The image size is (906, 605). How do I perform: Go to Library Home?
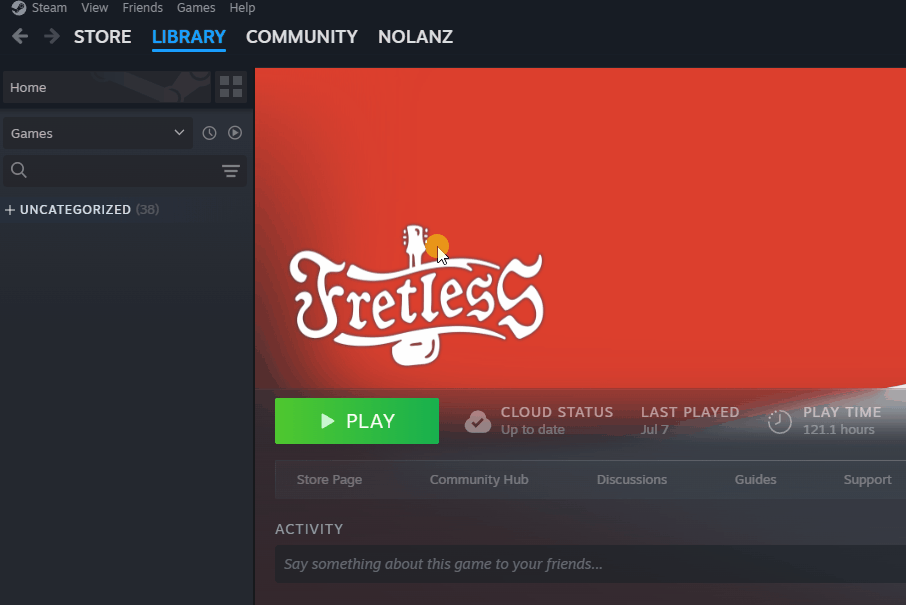point(107,87)
